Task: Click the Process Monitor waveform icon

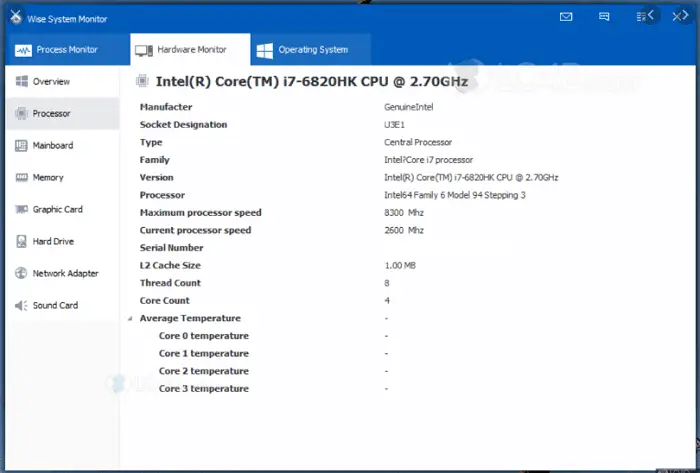Action: pos(23,50)
